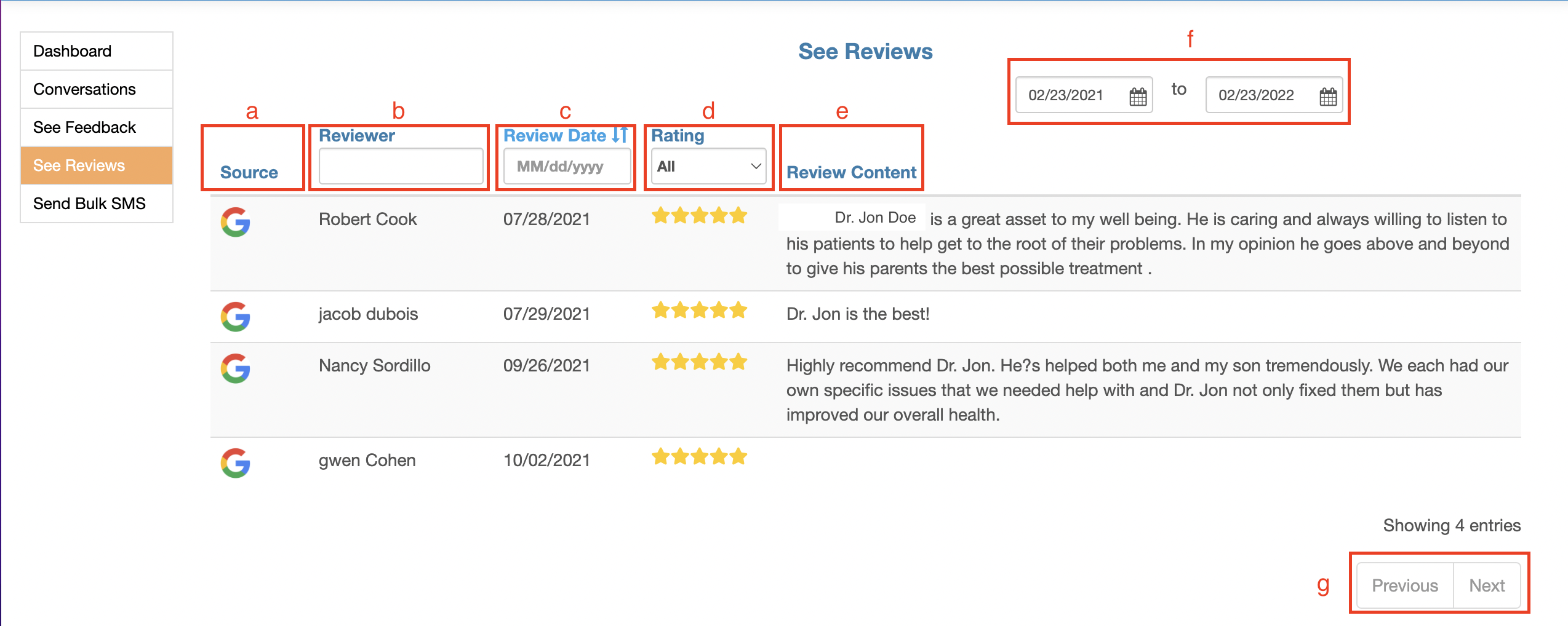Click the five-star rating for Robert Cook
1568x626 pixels.
pos(700,216)
